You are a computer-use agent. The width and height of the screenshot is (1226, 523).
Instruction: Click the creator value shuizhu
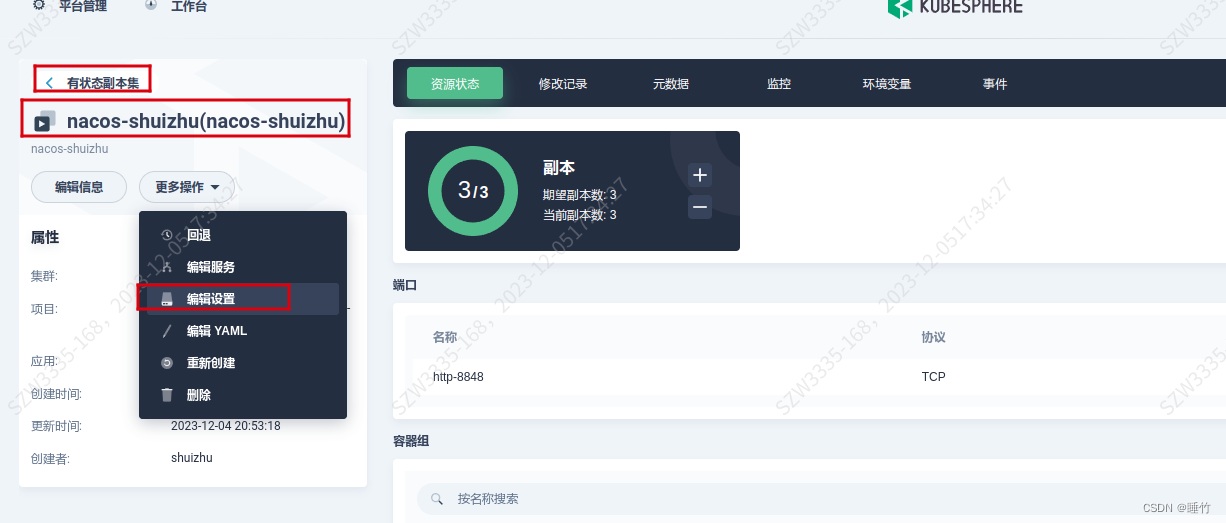[192, 458]
